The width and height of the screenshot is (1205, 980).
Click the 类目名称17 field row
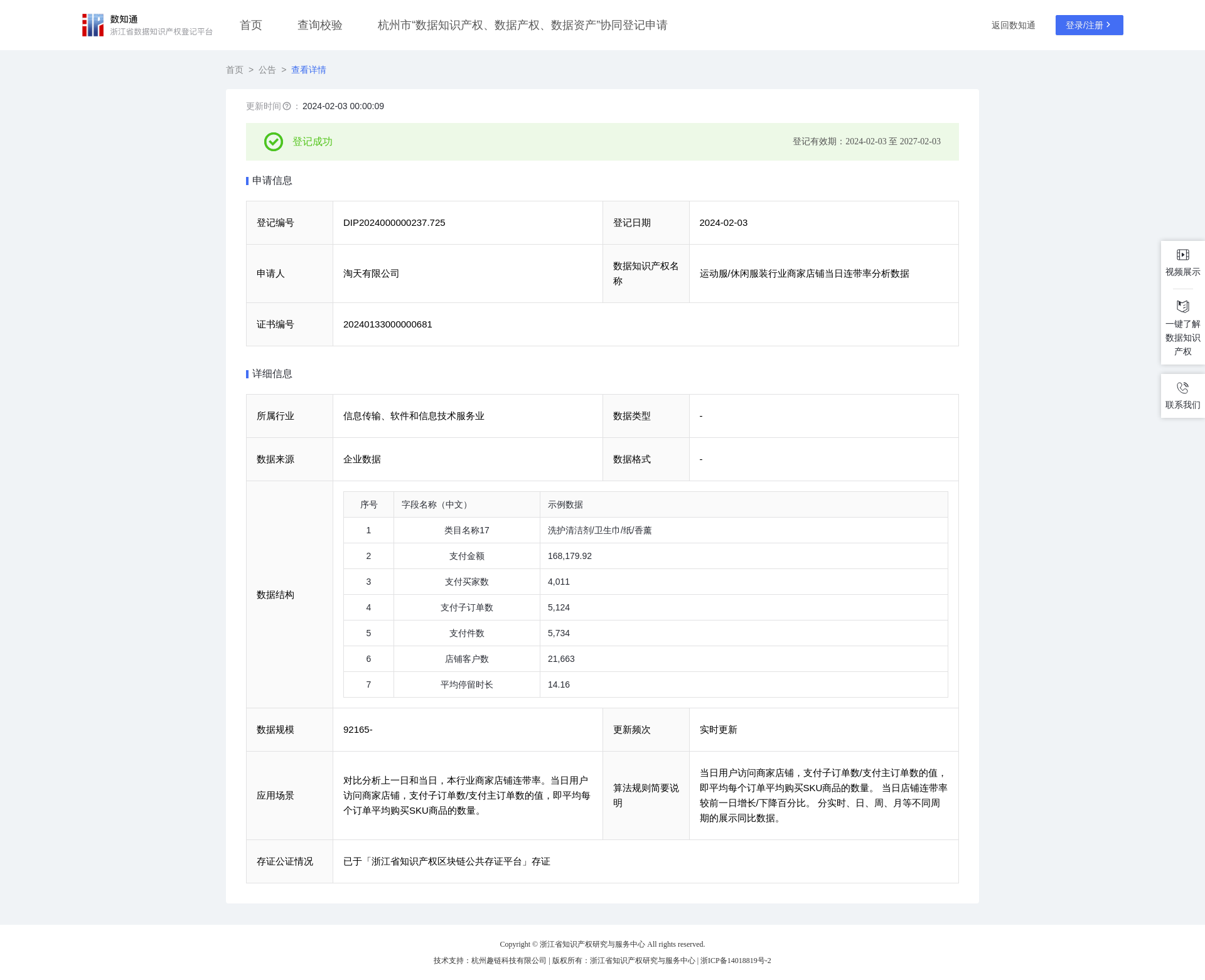tap(645, 530)
